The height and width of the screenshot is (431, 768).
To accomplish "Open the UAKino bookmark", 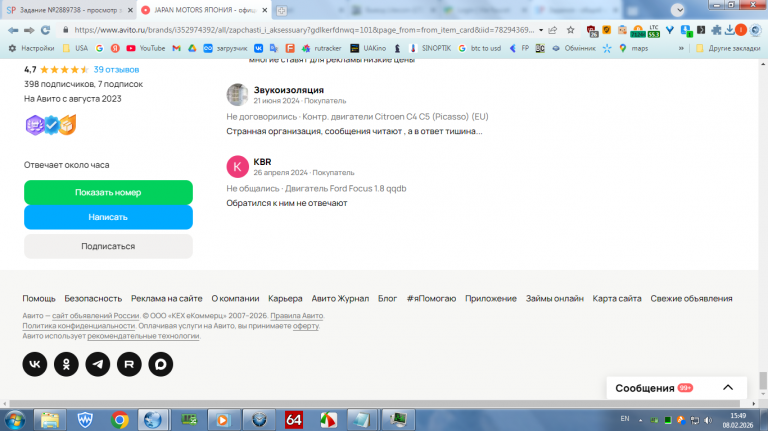I will tap(368, 48).
